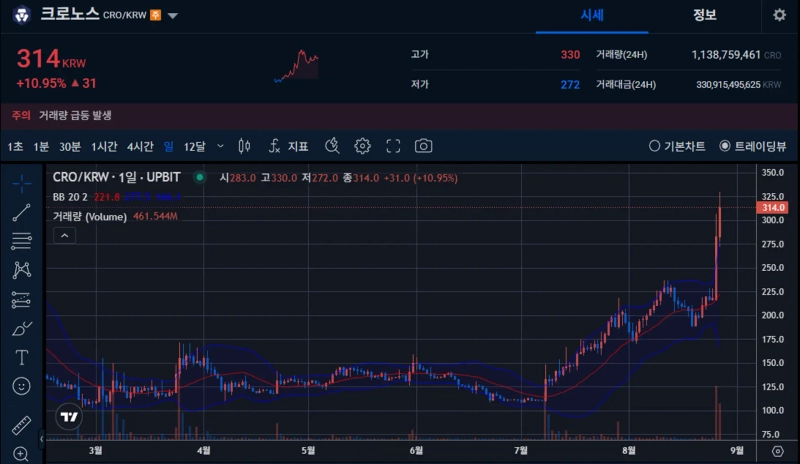The height and width of the screenshot is (464, 800).
Task: Expand the time interval dropdown chevron
Action: (x=220, y=146)
